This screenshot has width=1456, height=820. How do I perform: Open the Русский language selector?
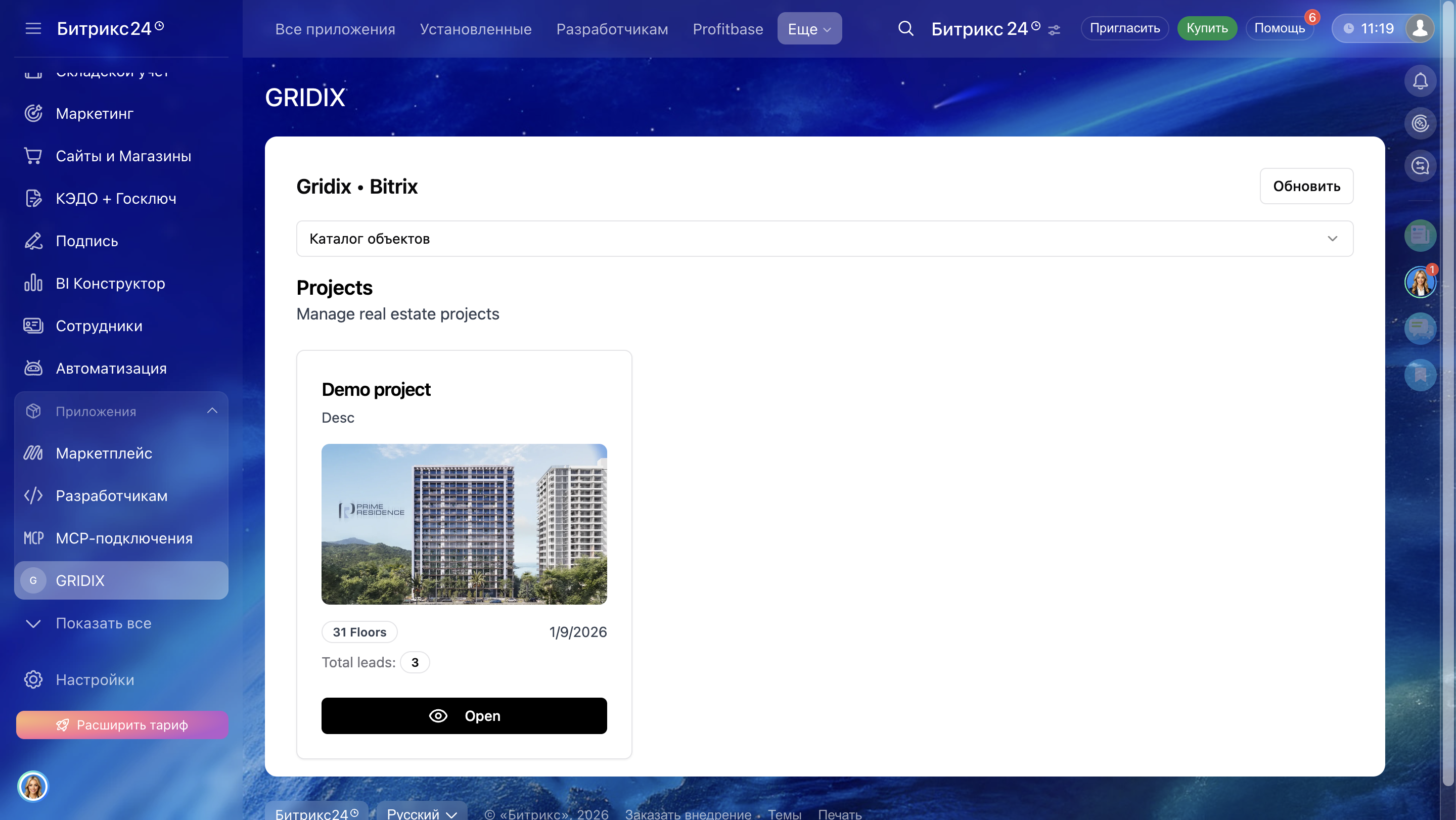(x=422, y=812)
